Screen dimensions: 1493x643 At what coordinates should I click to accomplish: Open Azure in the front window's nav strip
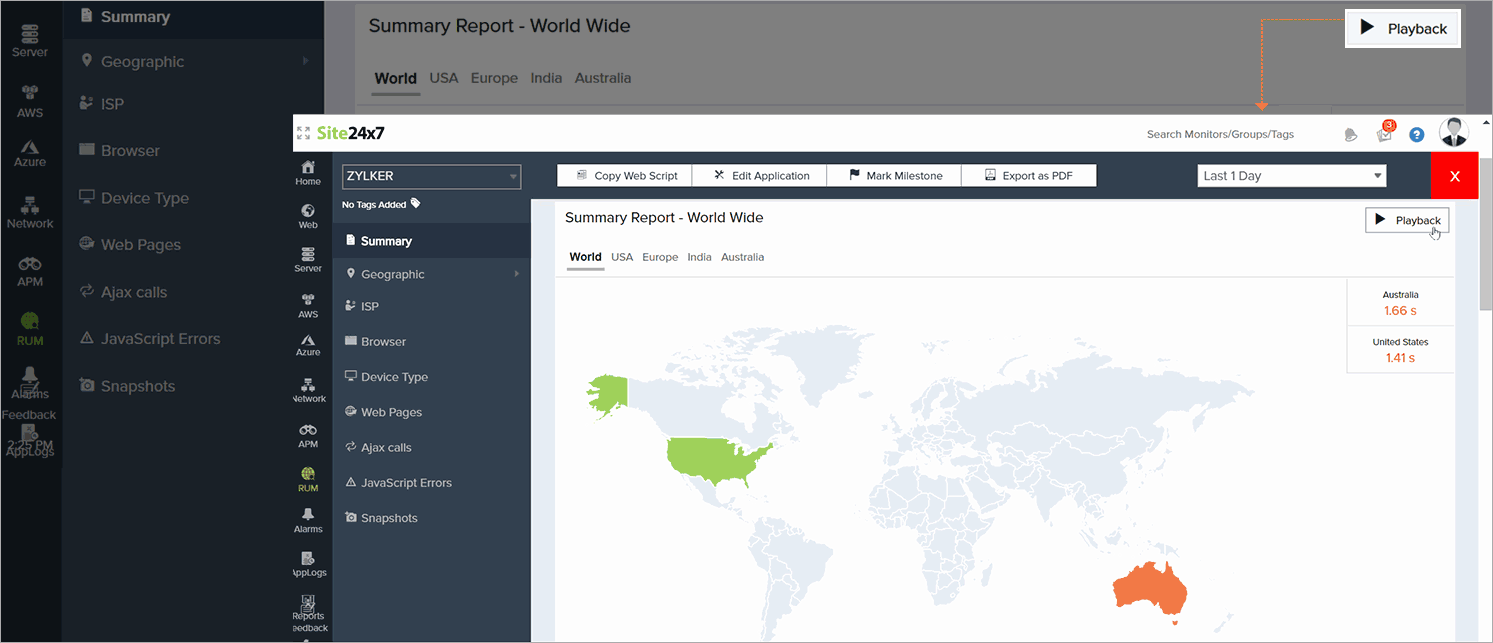tap(308, 344)
